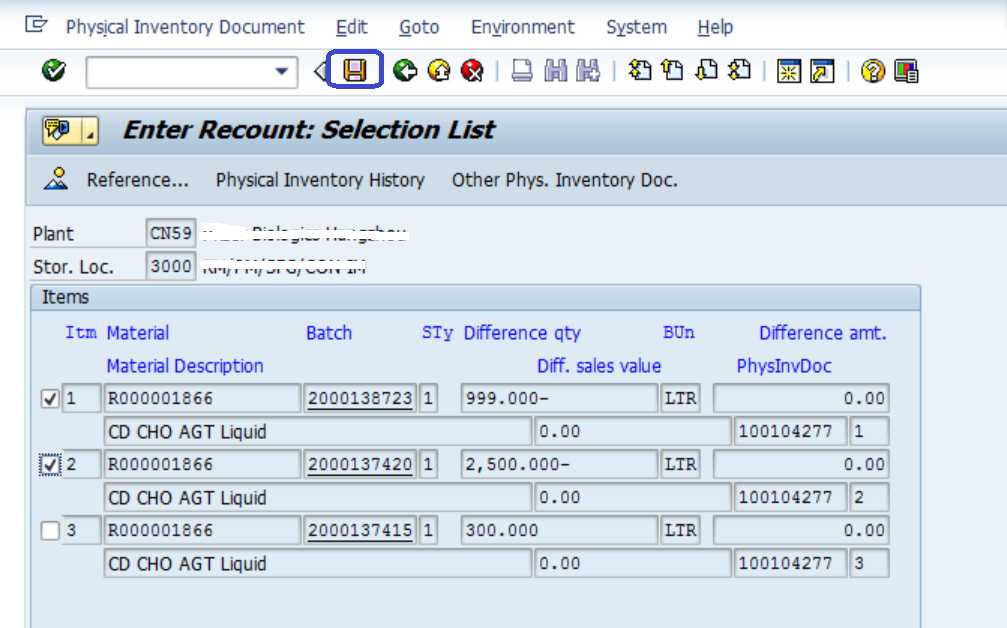Open the Help menu
Viewport: 1007px width, 628px height.
point(715,27)
